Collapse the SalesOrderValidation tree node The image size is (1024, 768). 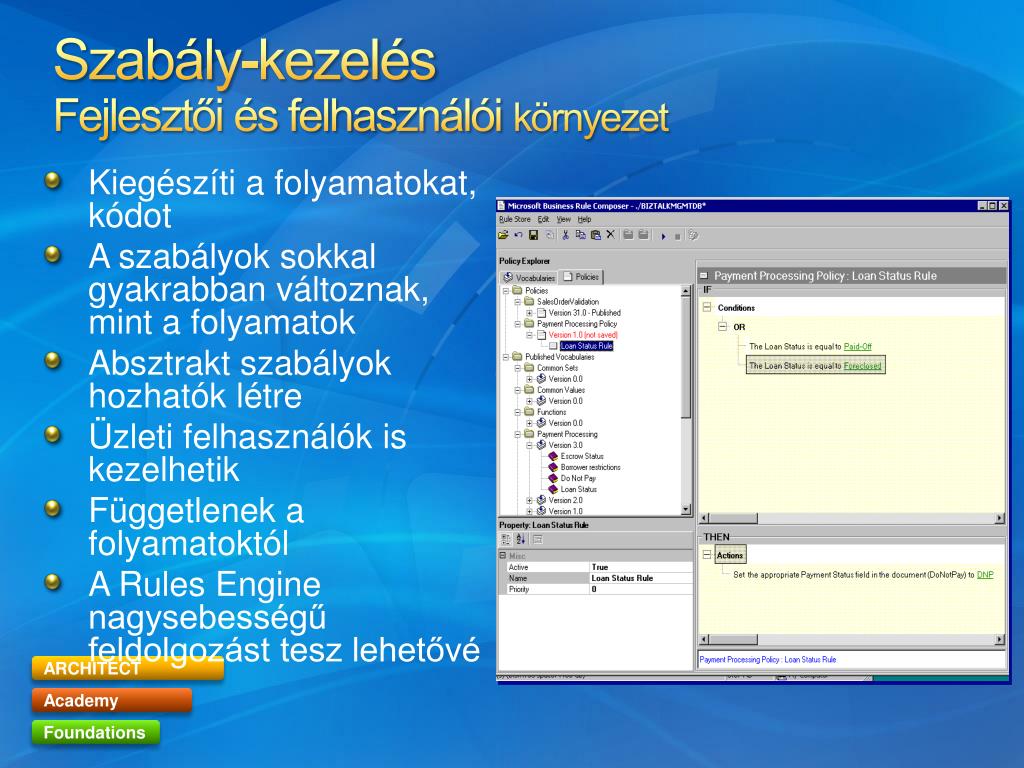(x=517, y=302)
